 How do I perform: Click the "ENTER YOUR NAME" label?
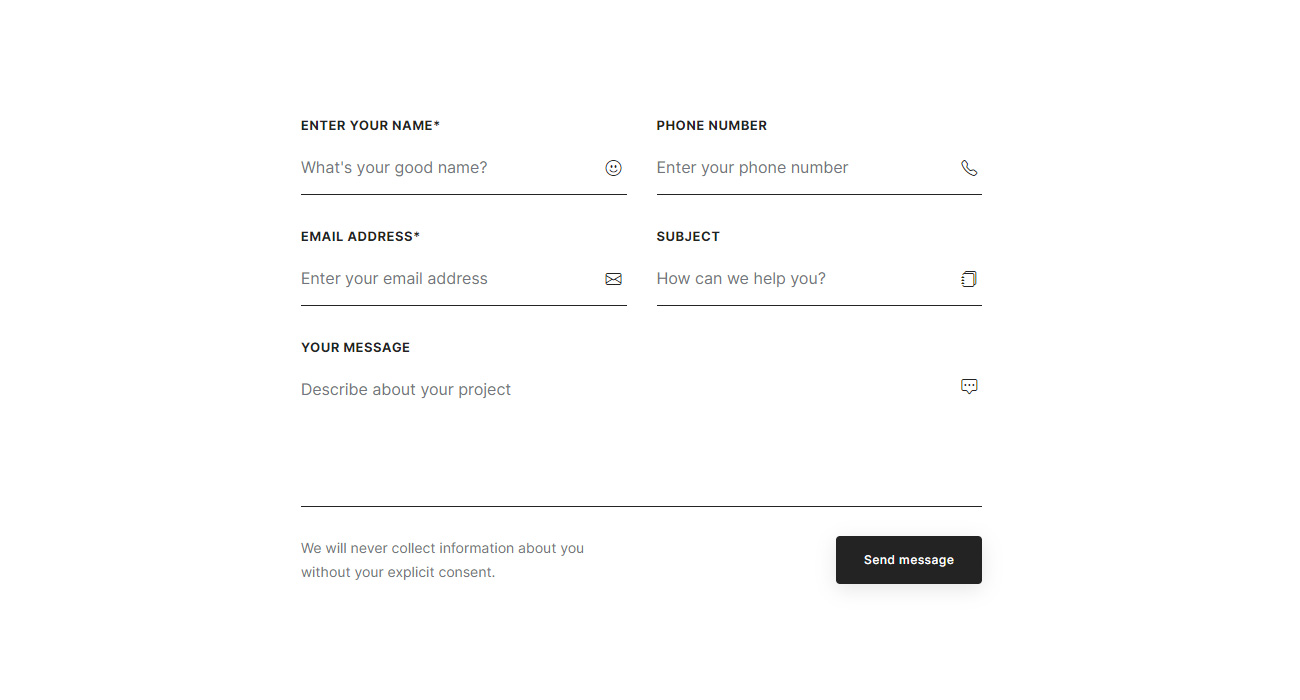click(366, 126)
